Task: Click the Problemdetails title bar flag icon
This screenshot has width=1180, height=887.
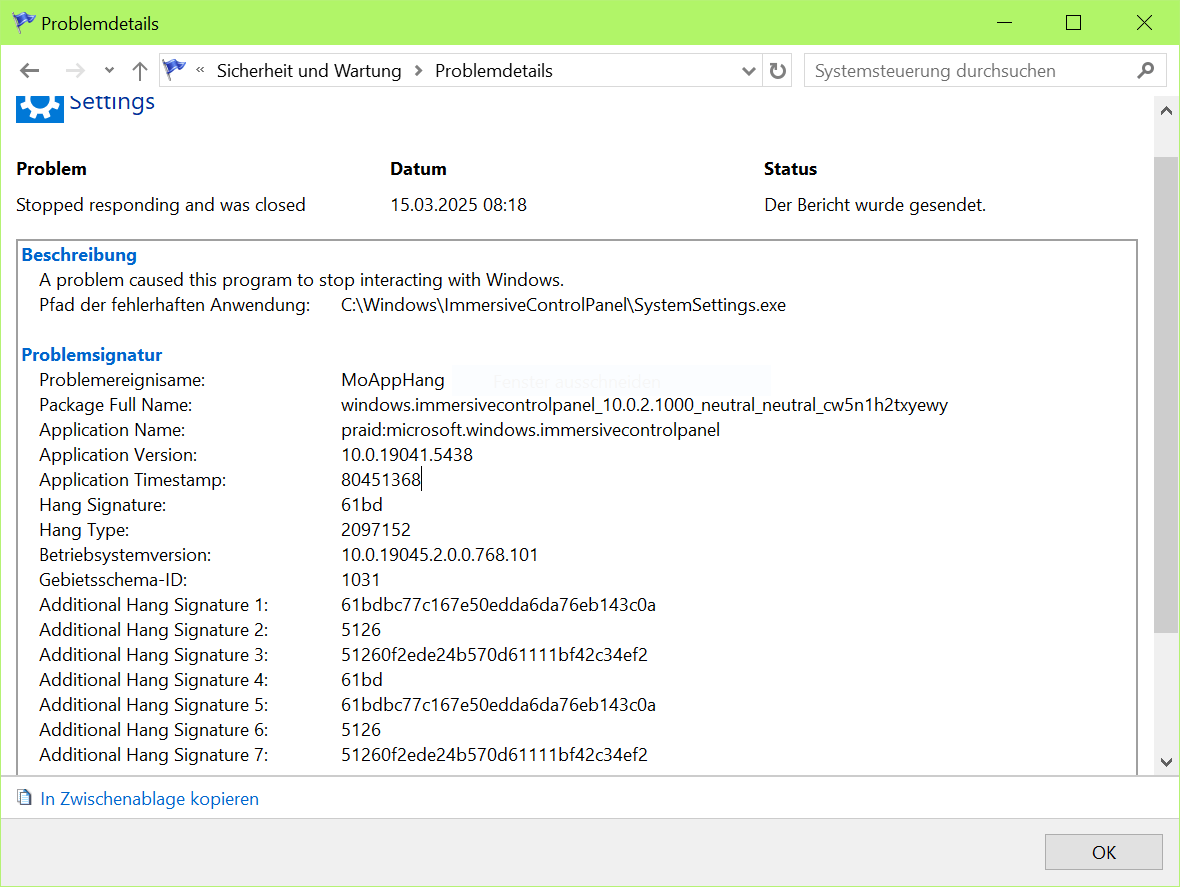Action: click(23, 23)
